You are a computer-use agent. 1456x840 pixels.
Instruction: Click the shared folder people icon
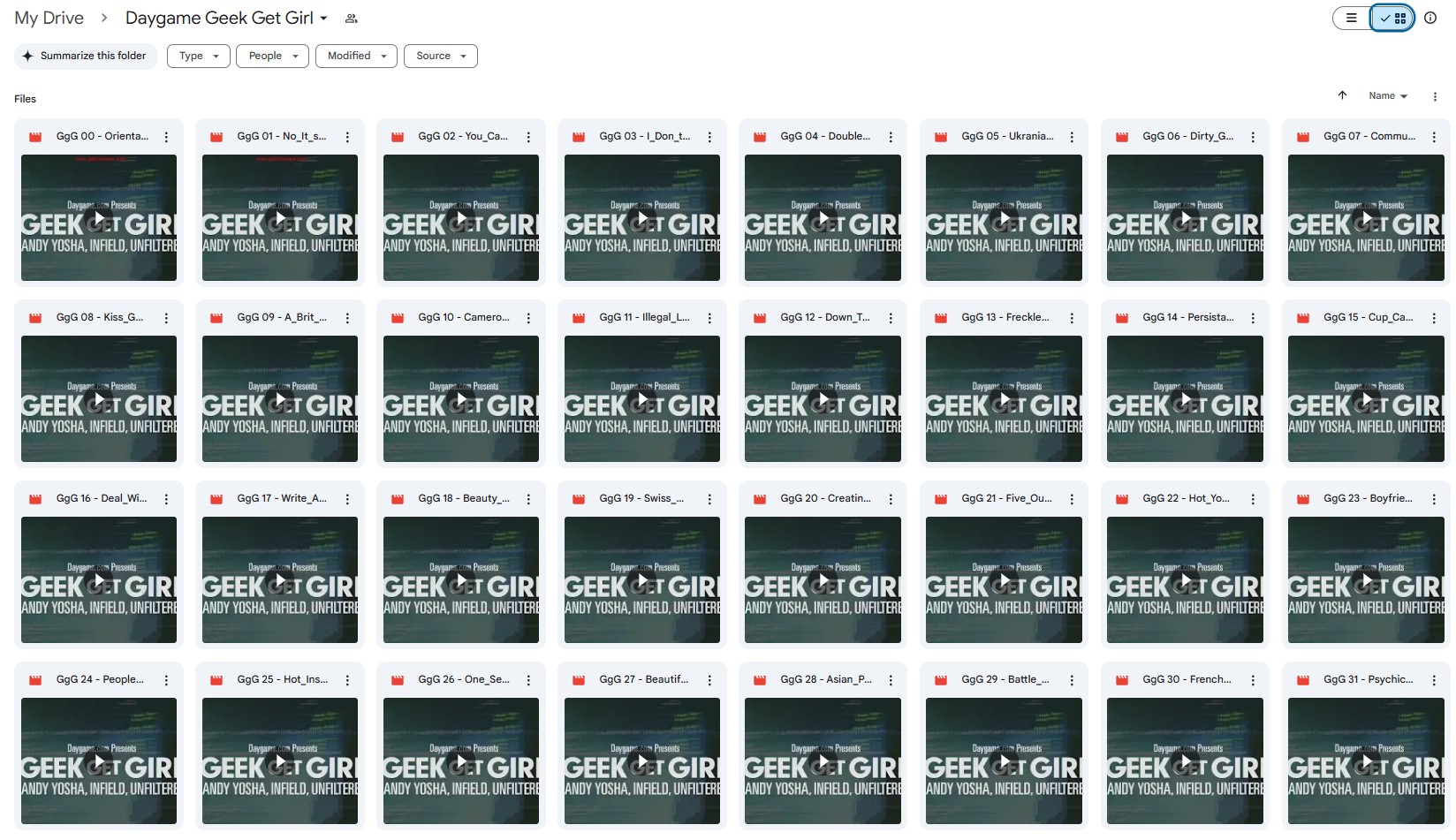pos(351,19)
